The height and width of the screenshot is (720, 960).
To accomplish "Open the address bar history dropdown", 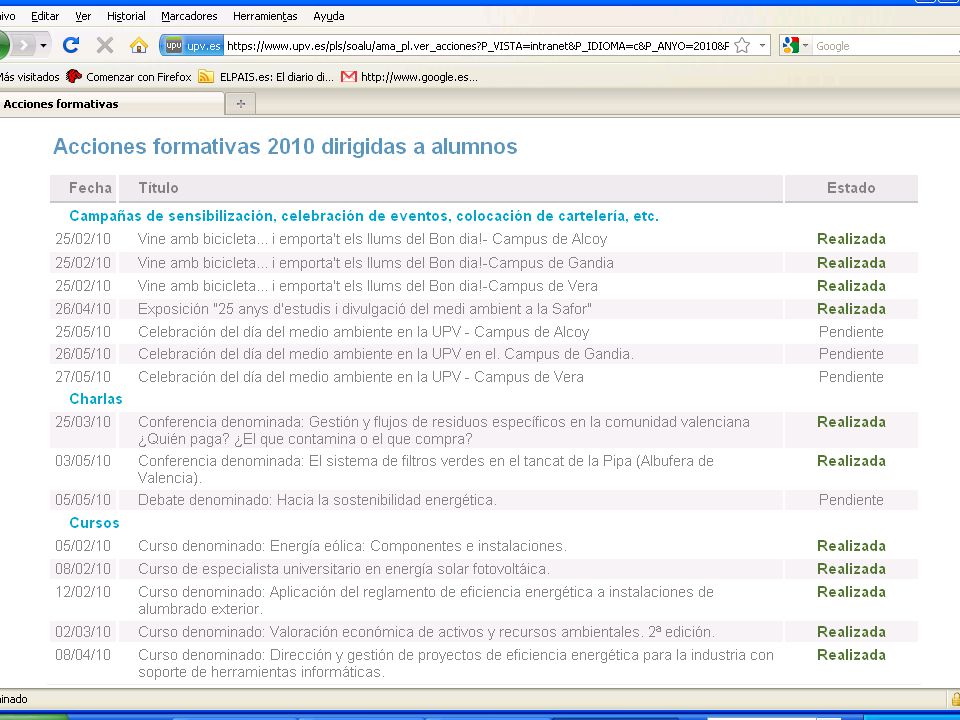I will click(x=762, y=45).
